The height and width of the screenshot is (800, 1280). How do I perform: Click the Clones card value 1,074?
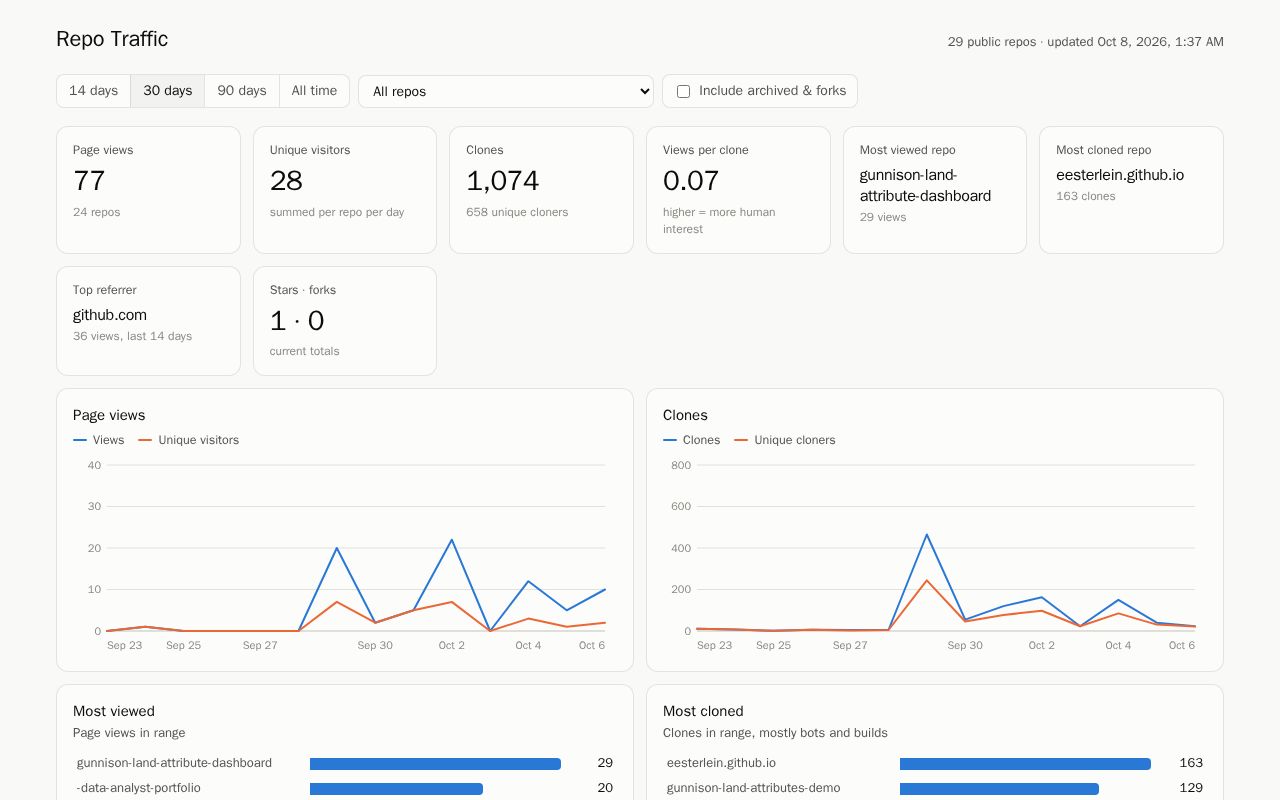coord(503,181)
